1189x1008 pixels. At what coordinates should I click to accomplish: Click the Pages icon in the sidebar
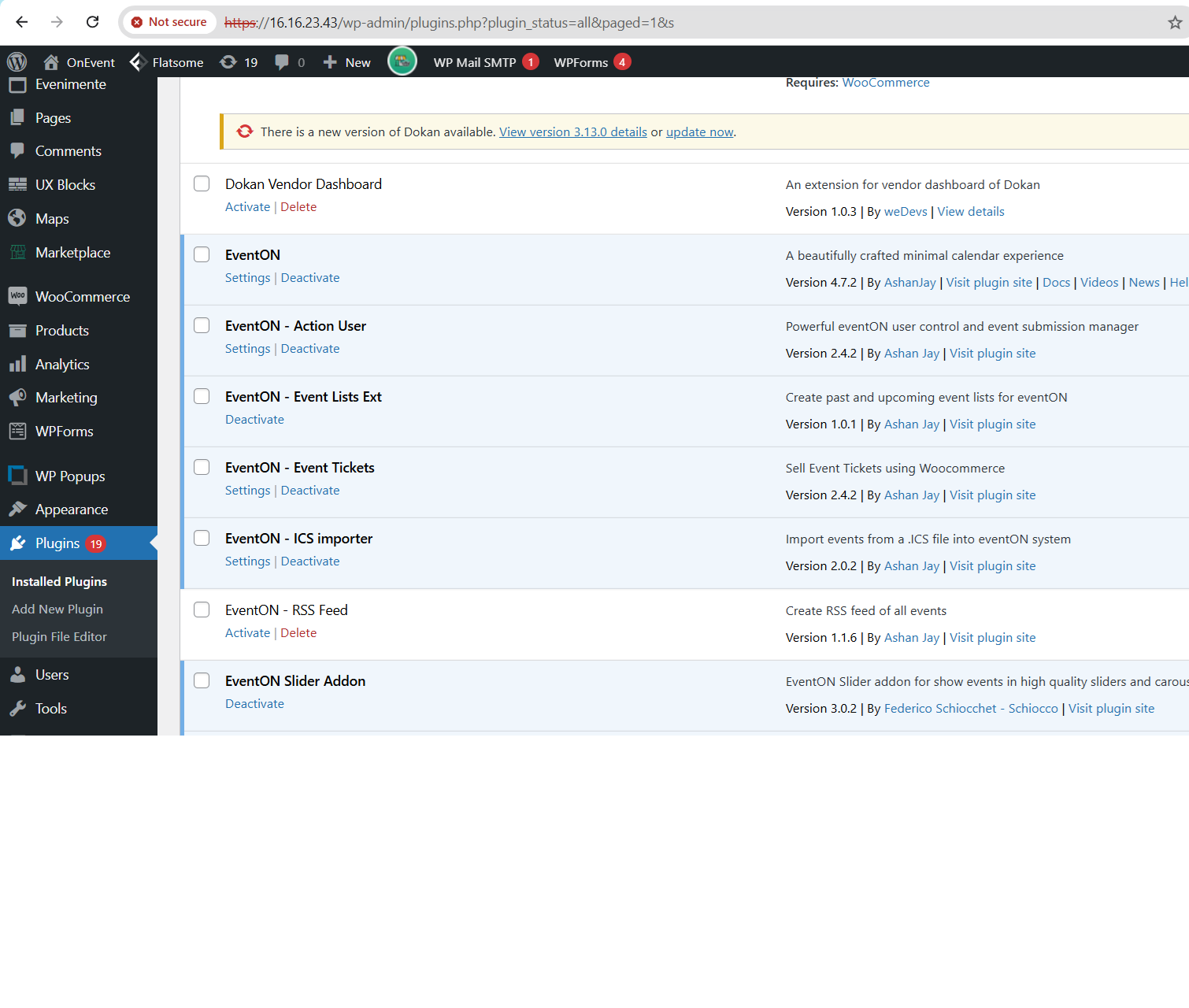click(17, 118)
